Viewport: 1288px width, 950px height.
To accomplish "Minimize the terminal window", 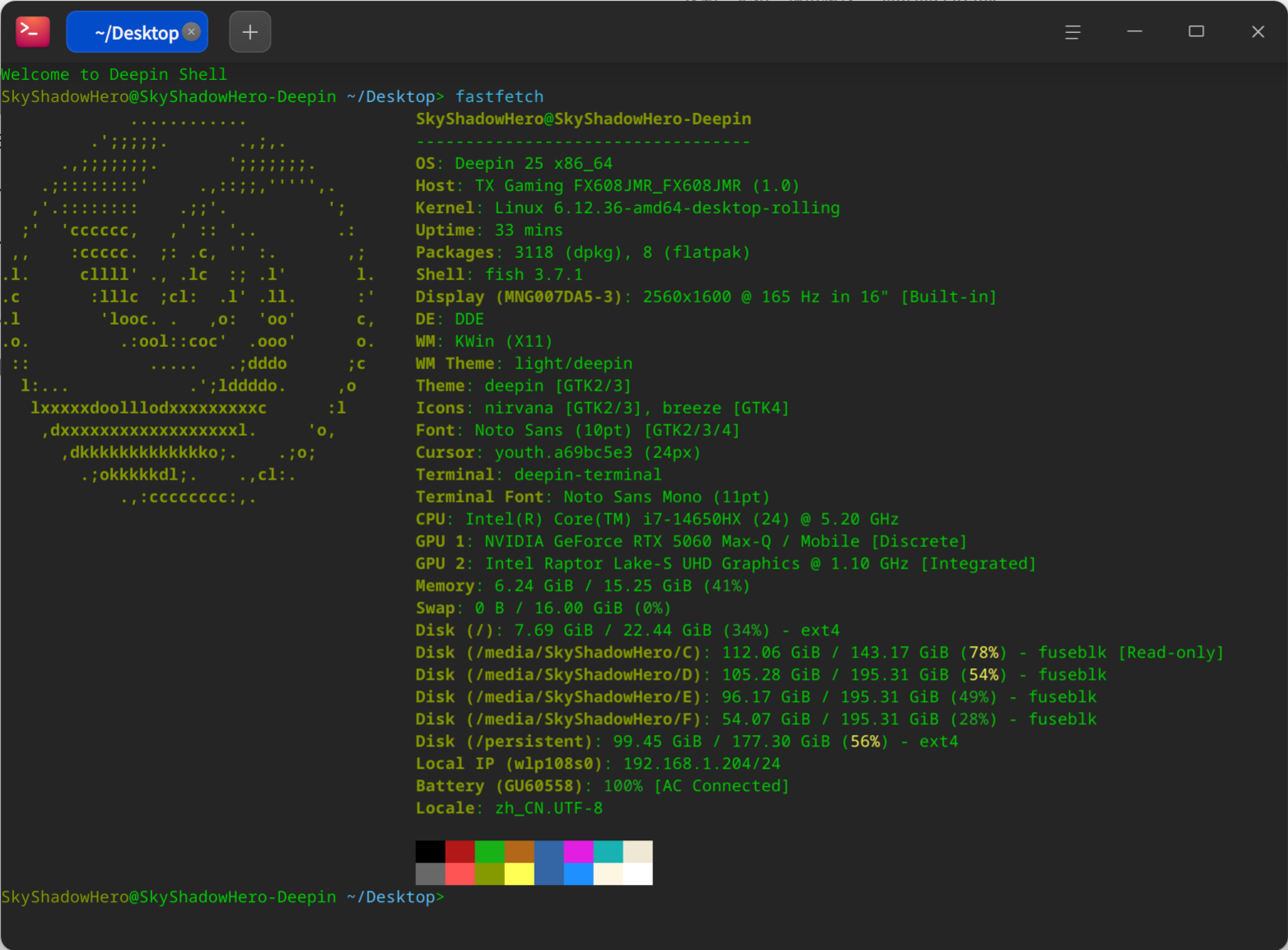I will click(1135, 31).
